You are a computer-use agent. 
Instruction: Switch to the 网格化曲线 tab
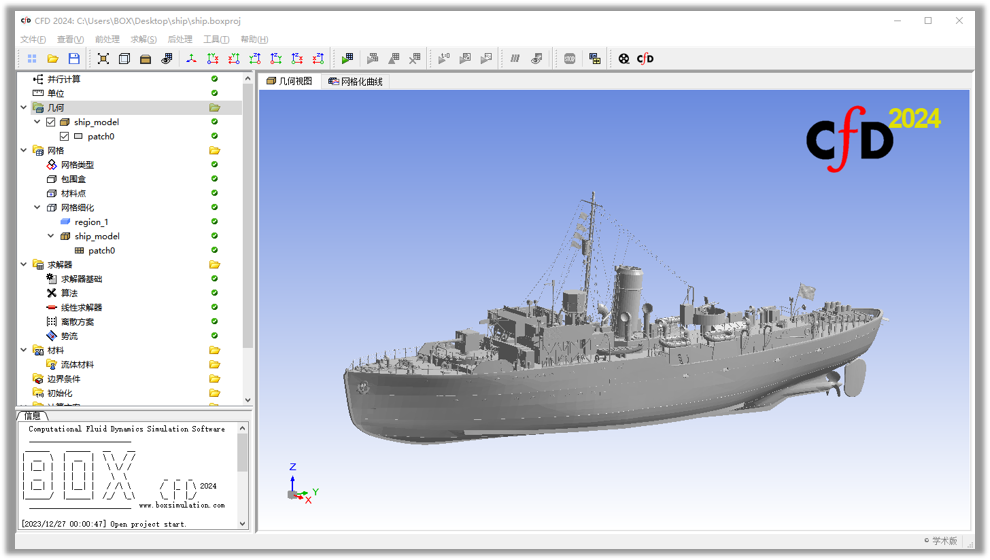[x=356, y=82]
